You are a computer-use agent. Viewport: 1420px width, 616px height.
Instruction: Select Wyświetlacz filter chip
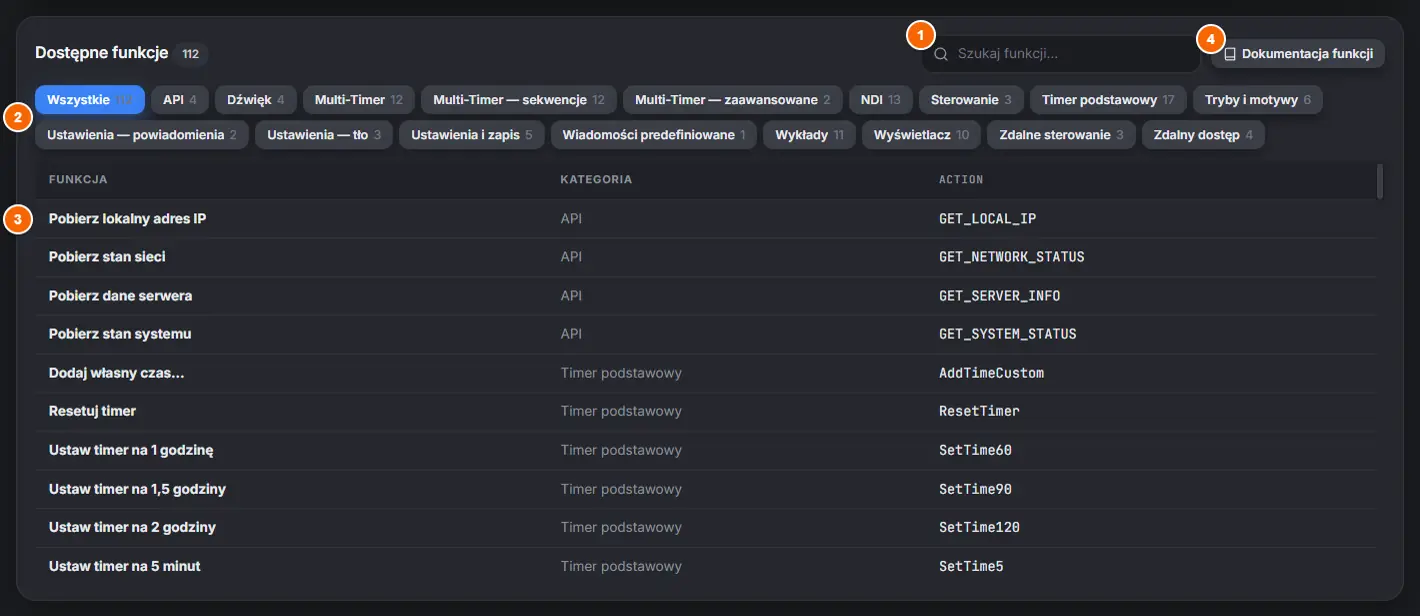(x=922, y=135)
